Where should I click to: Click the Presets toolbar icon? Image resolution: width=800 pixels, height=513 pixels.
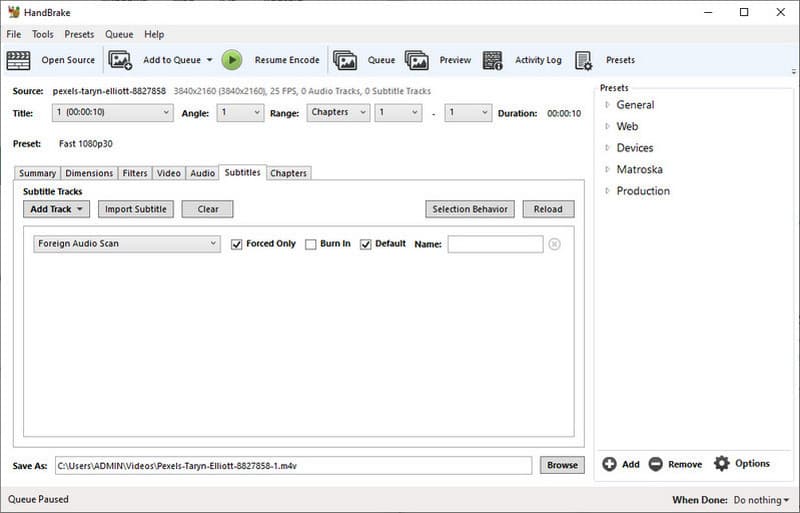point(584,60)
